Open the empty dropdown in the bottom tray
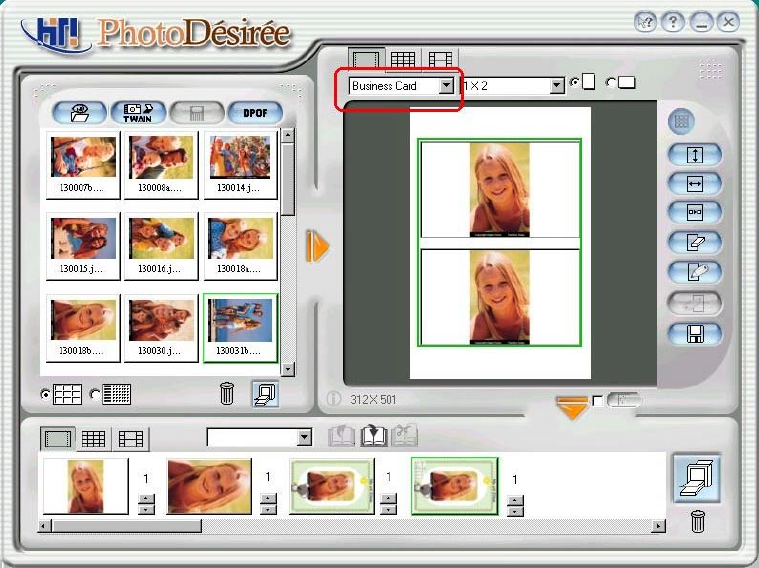The width and height of the screenshot is (759, 568). click(305, 438)
